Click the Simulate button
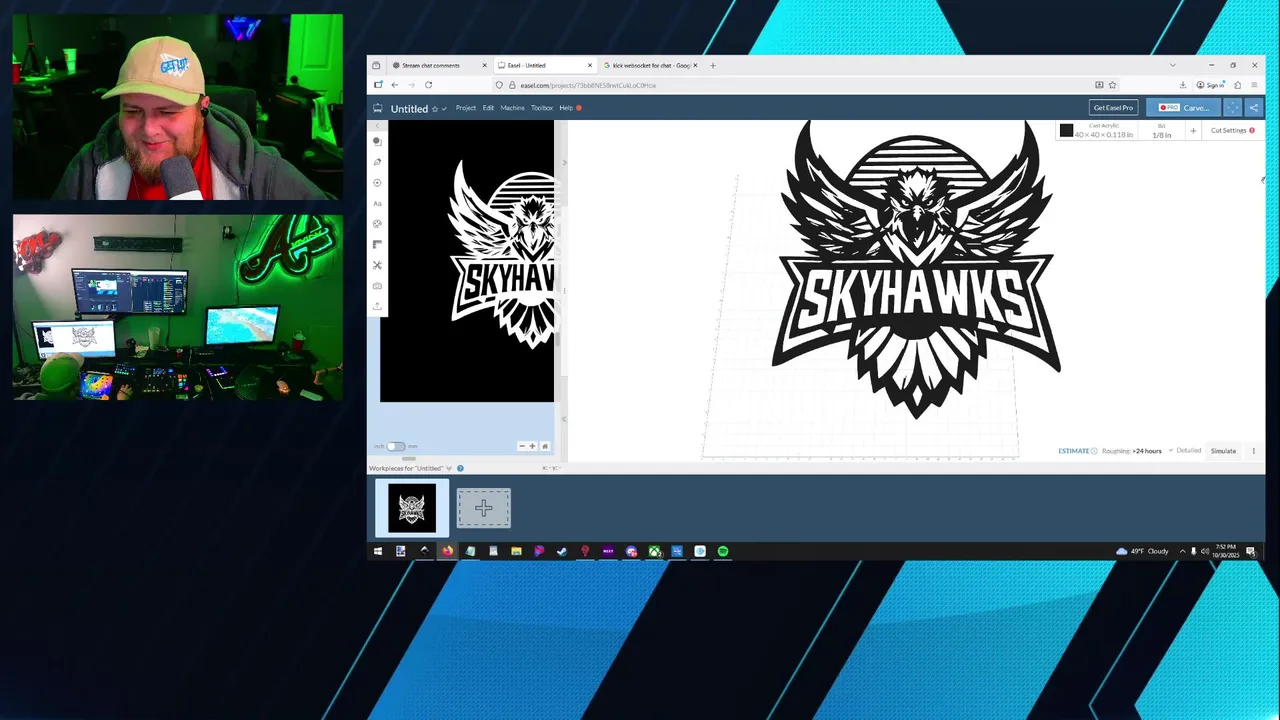This screenshot has width=1280, height=720. click(1223, 451)
